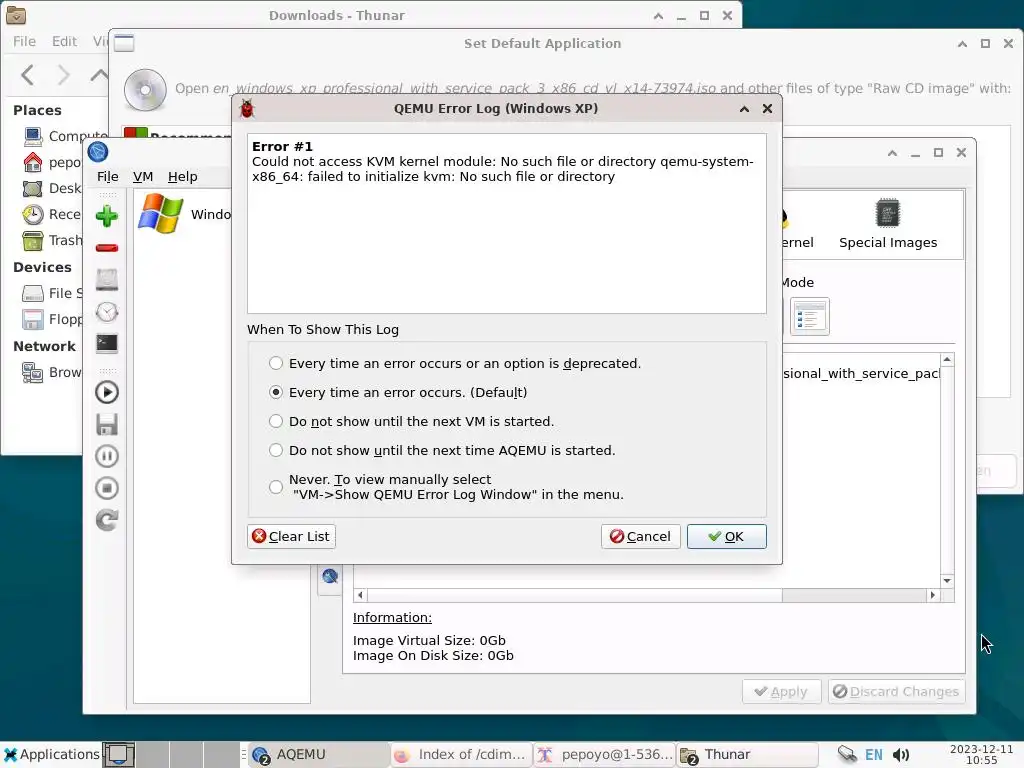The width and height of the screenshot is (1024, 768).
Task: Roll up the QEMU Error Log window
Action: pyautogui.click(x=744, y=109)
